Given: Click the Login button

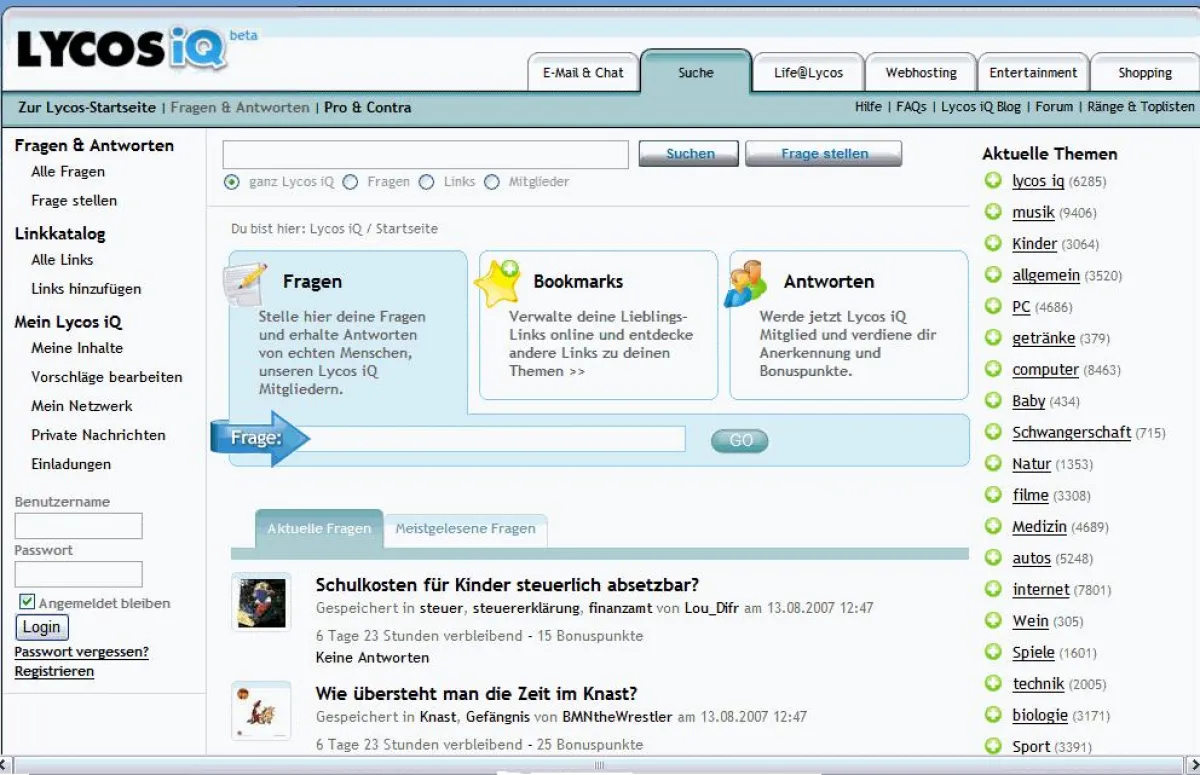Looking at the screenshot, I should [x=42, y=627].
